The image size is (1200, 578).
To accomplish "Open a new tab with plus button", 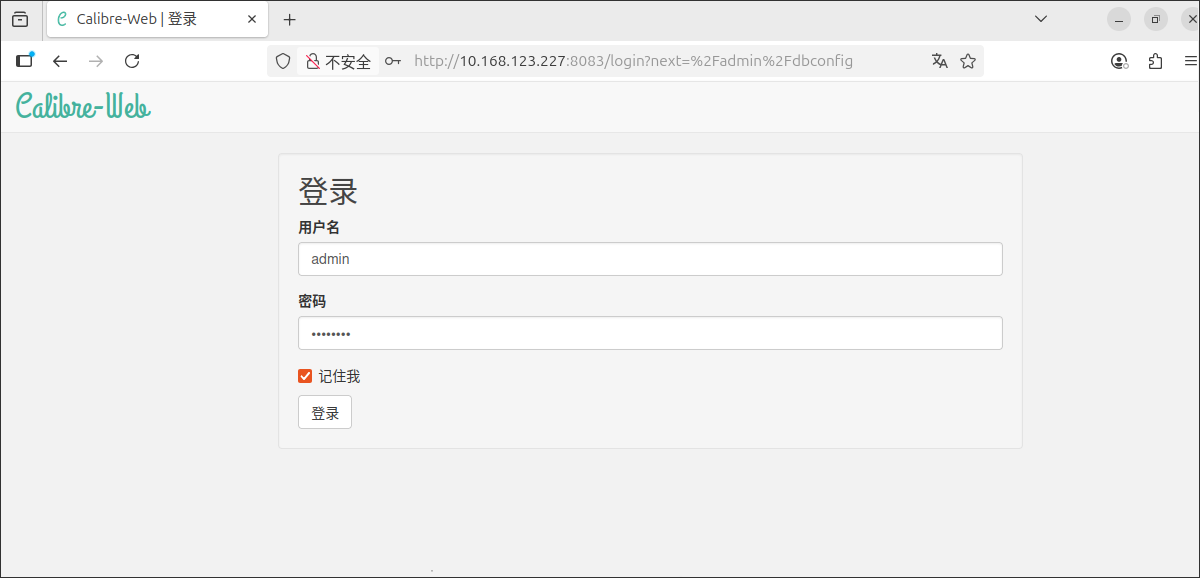I will pyautogui.click(x=290, y=19).
